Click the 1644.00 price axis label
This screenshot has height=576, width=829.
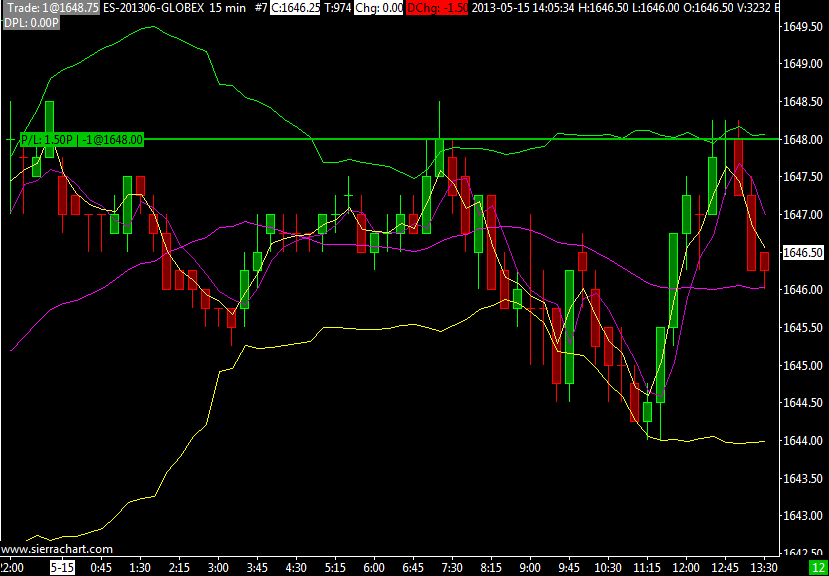pyautogui.click(x=804, y=441)
